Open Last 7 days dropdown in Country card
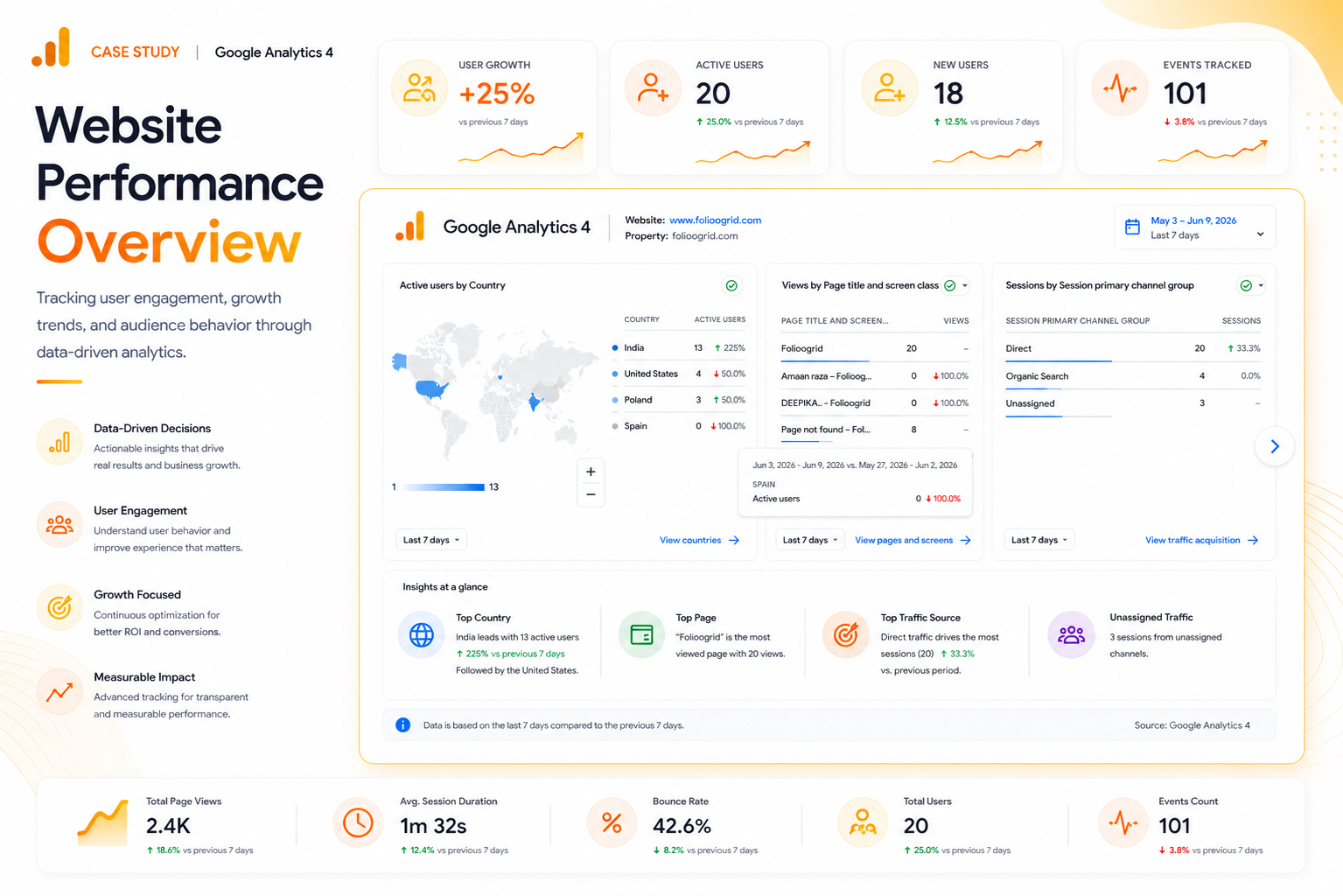This screenshot has height=896, width=1343. pos(431,540)
